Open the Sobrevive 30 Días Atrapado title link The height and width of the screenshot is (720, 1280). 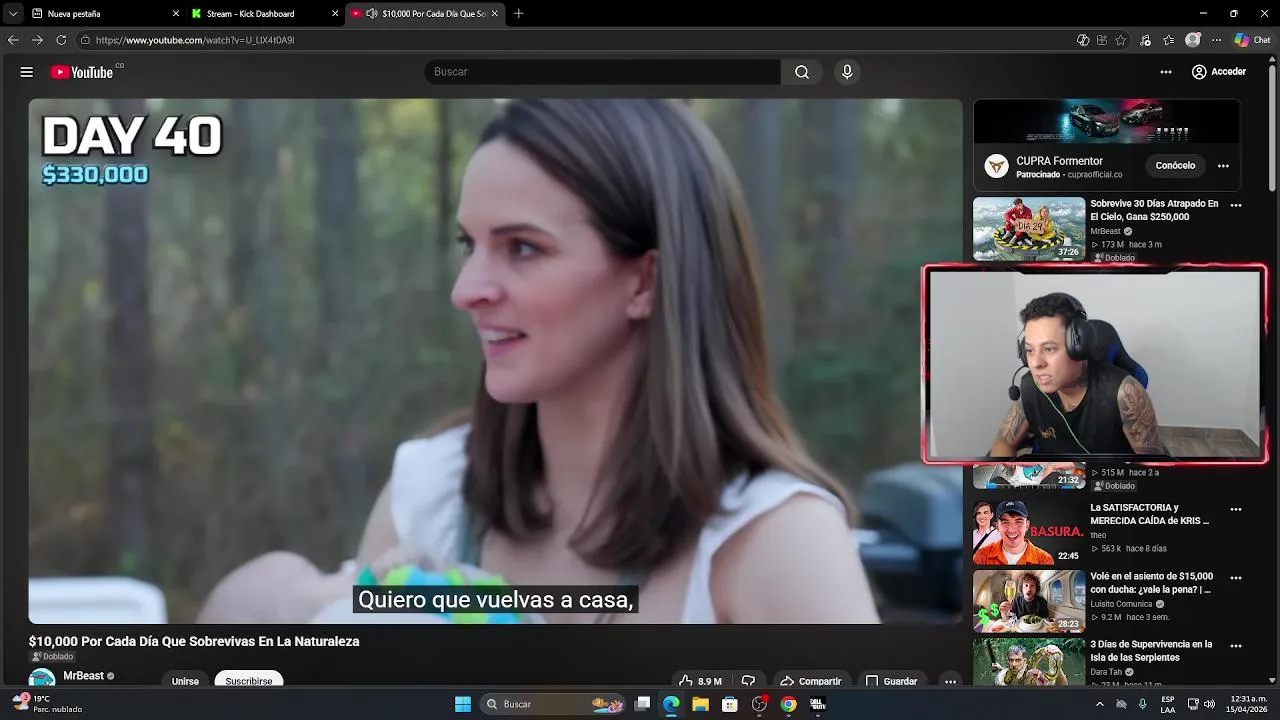tap(1154, 210)
